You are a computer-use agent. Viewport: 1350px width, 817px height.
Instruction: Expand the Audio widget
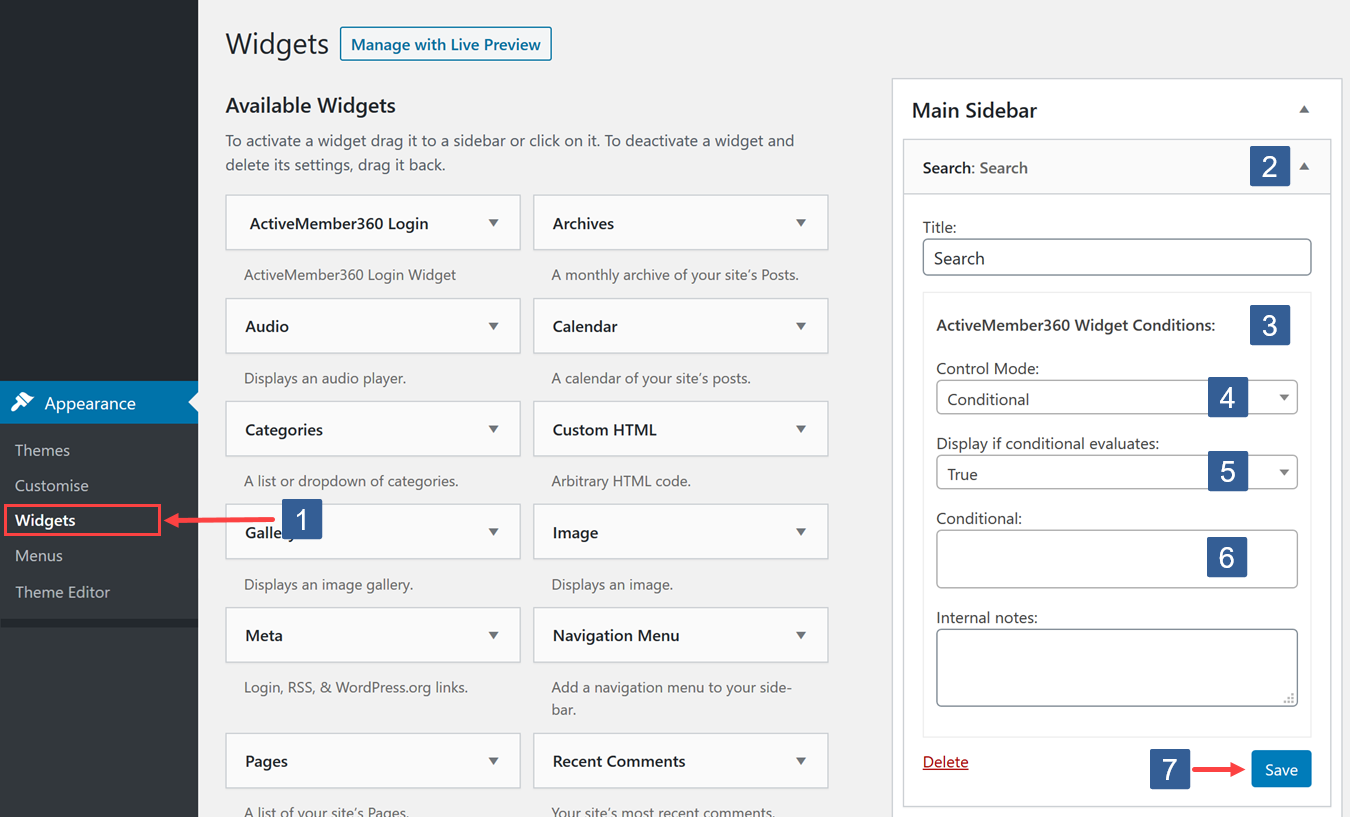(493, 326)
